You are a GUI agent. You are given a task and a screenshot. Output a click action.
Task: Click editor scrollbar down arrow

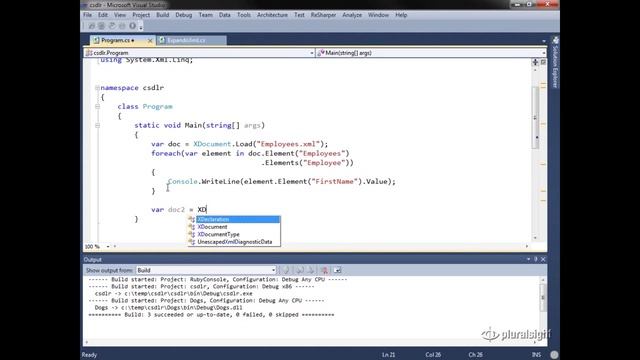536,238
